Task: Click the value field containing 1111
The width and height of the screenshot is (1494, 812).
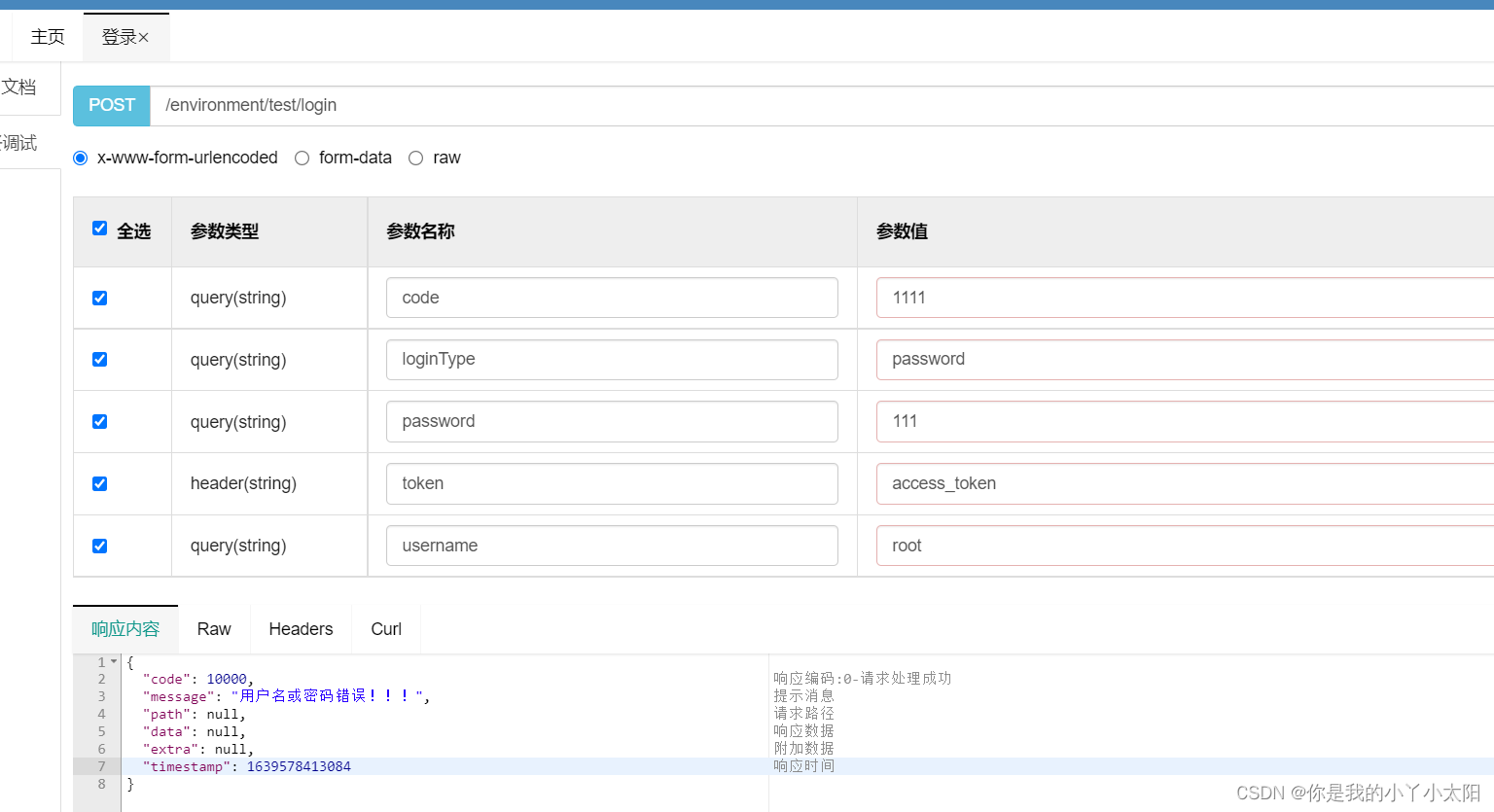Action: 1185,298
